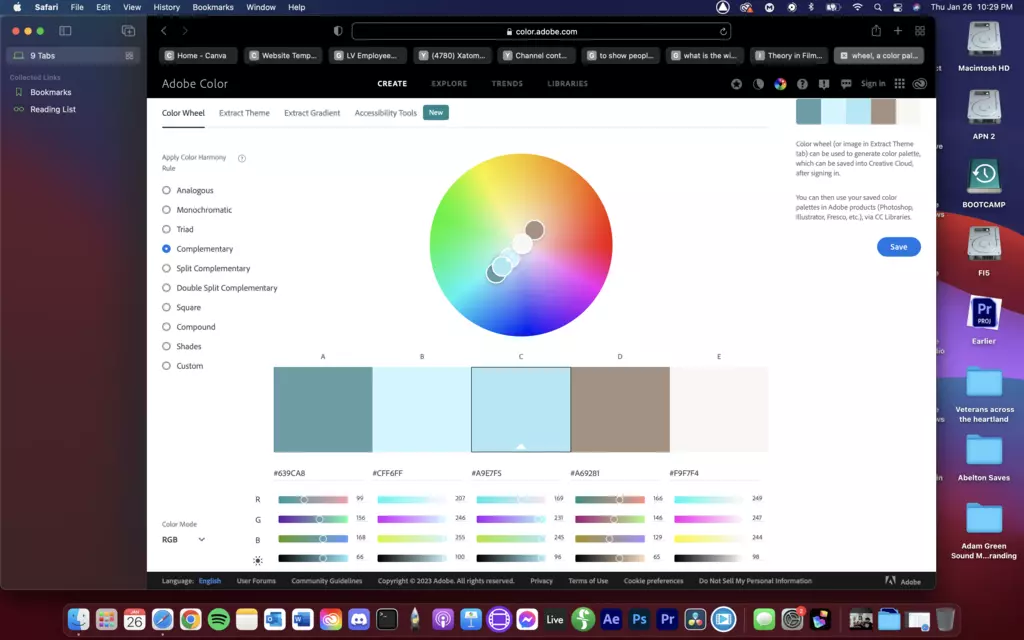Open the Macintosh HD desktop drive
1024x640 pixels.
point(984,46)
